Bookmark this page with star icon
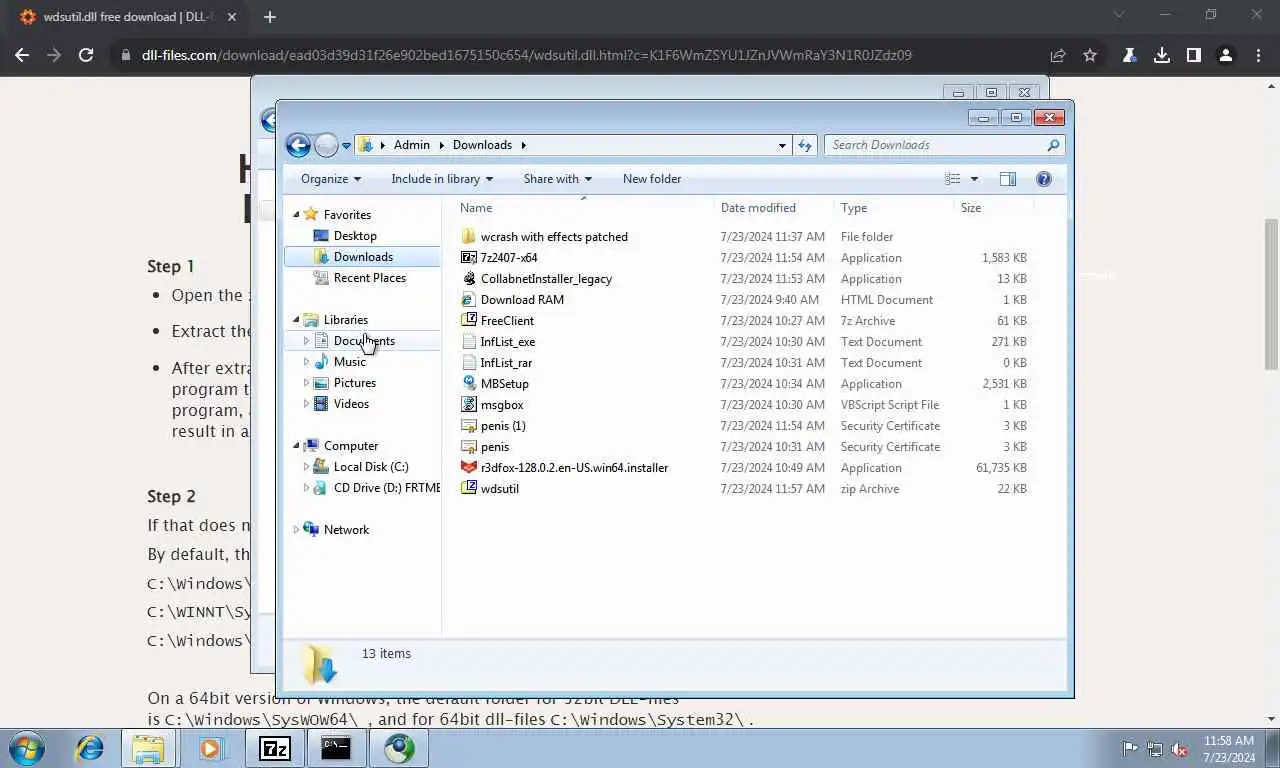The width and height of the screenshot is (1280, 768). [1090, 55]
